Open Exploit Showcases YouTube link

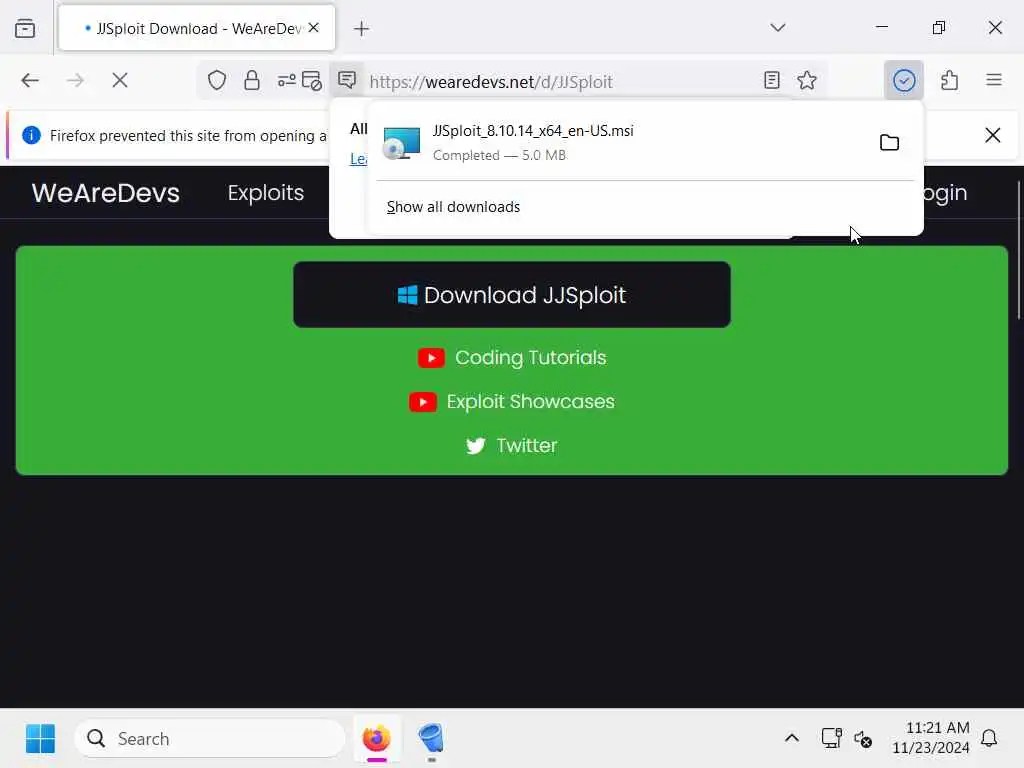[512, 402]
